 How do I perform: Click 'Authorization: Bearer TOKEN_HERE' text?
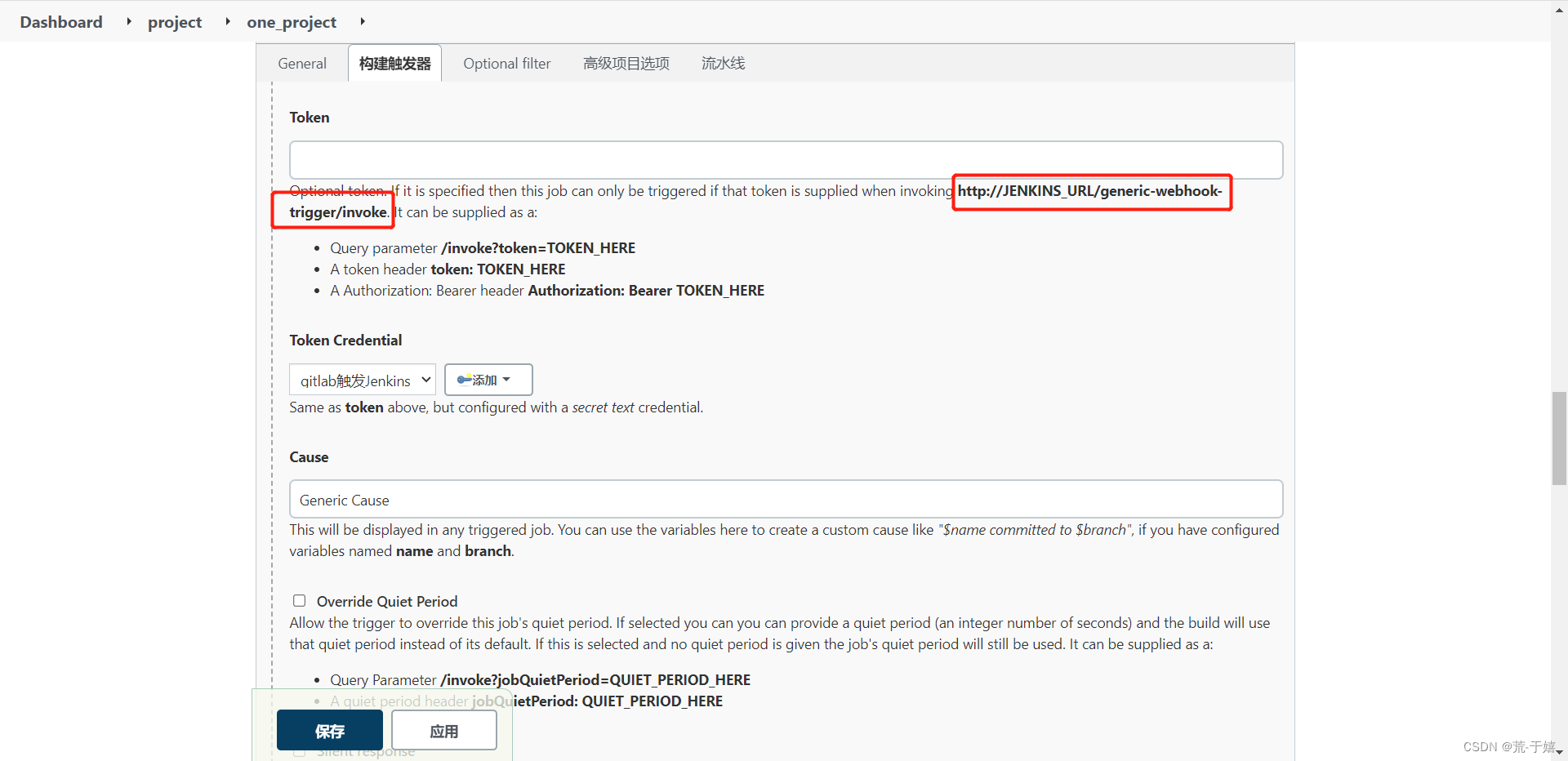click(646, 291)
